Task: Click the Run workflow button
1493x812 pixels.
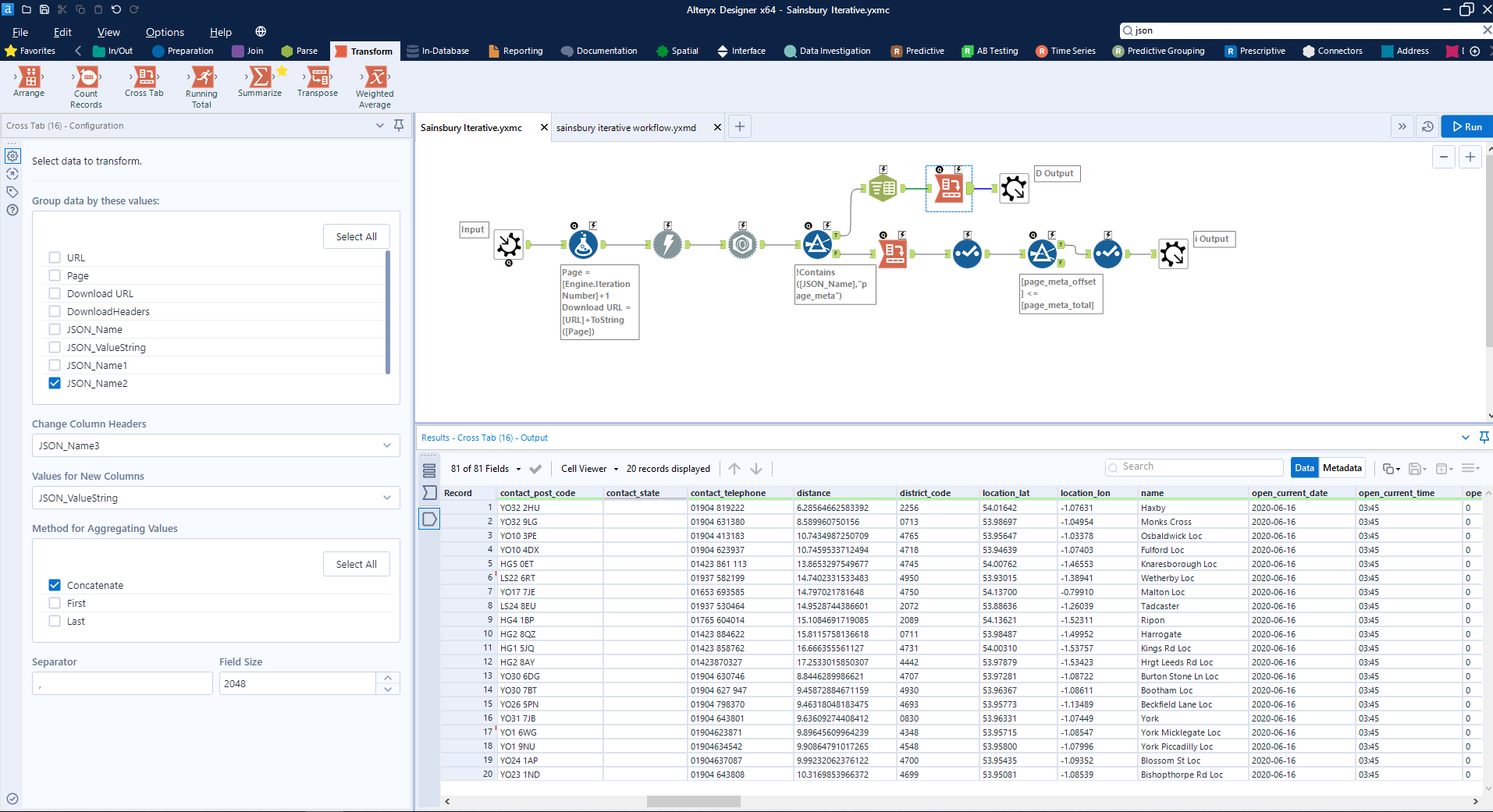Action: pos(1467,126)
